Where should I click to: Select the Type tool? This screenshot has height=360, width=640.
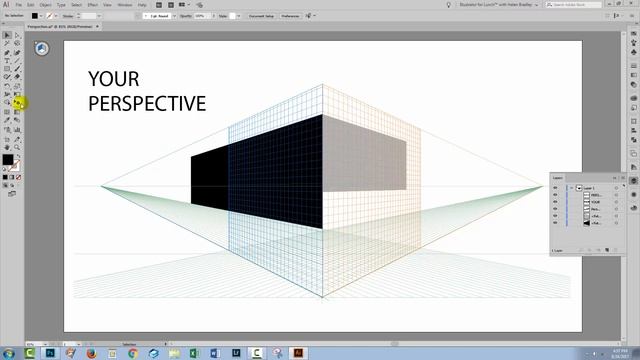(x=7, y=61)
